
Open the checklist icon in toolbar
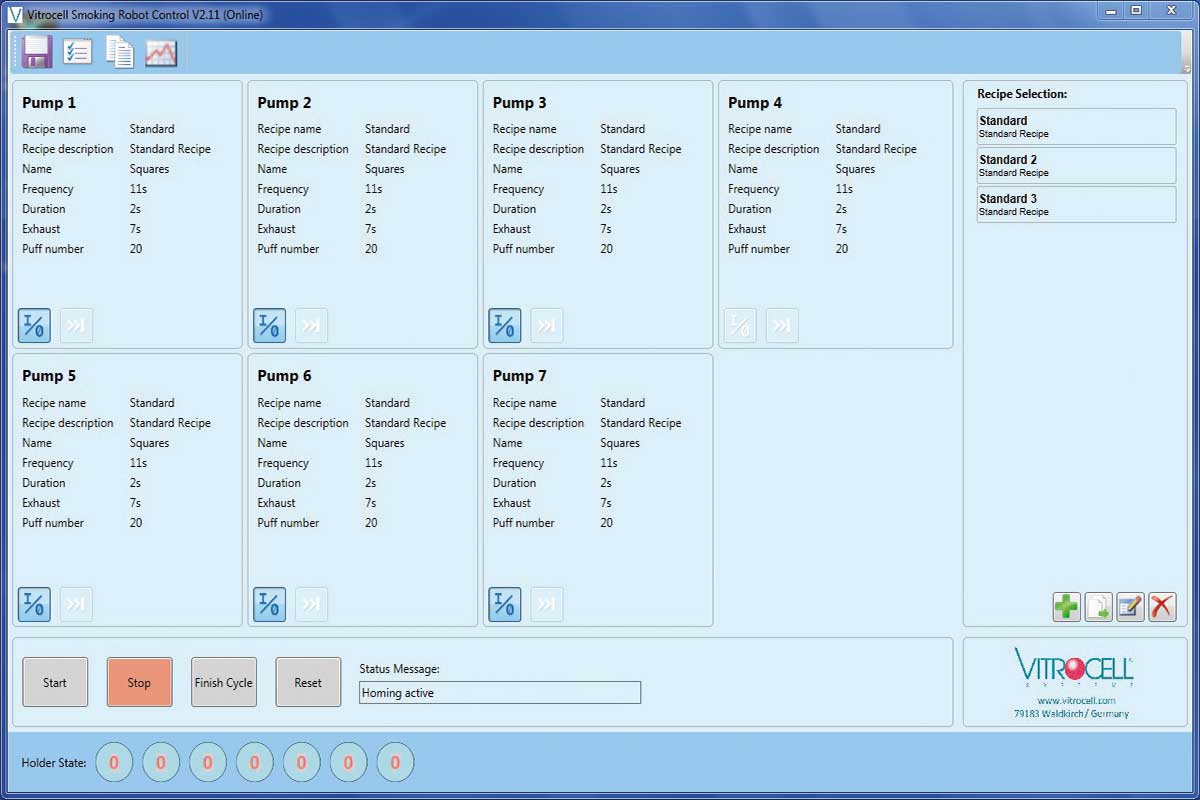[78, 52]
